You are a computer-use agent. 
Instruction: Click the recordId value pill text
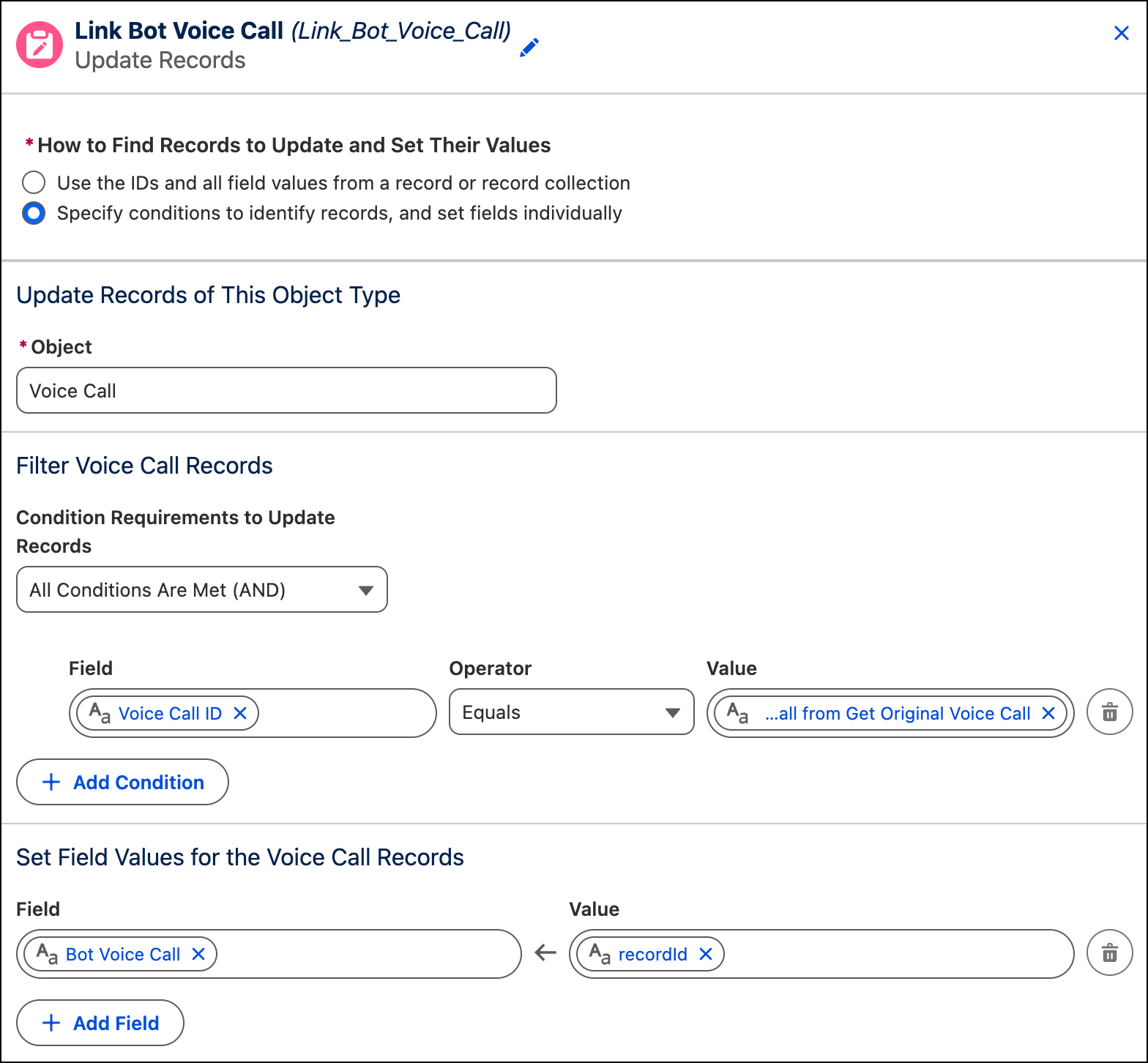652,954
